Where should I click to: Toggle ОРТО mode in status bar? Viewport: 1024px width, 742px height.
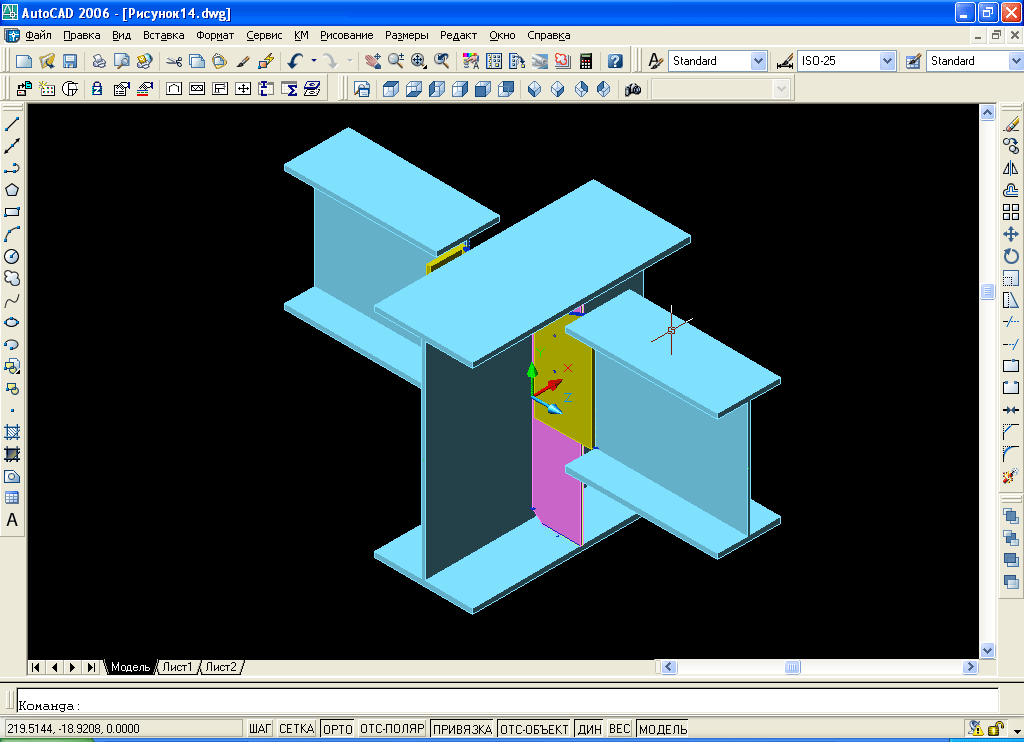pos(338,729)
